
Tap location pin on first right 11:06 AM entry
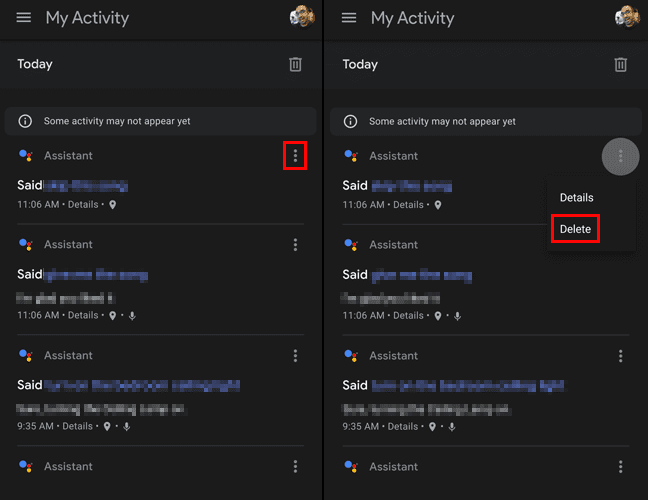coord(438,205)
